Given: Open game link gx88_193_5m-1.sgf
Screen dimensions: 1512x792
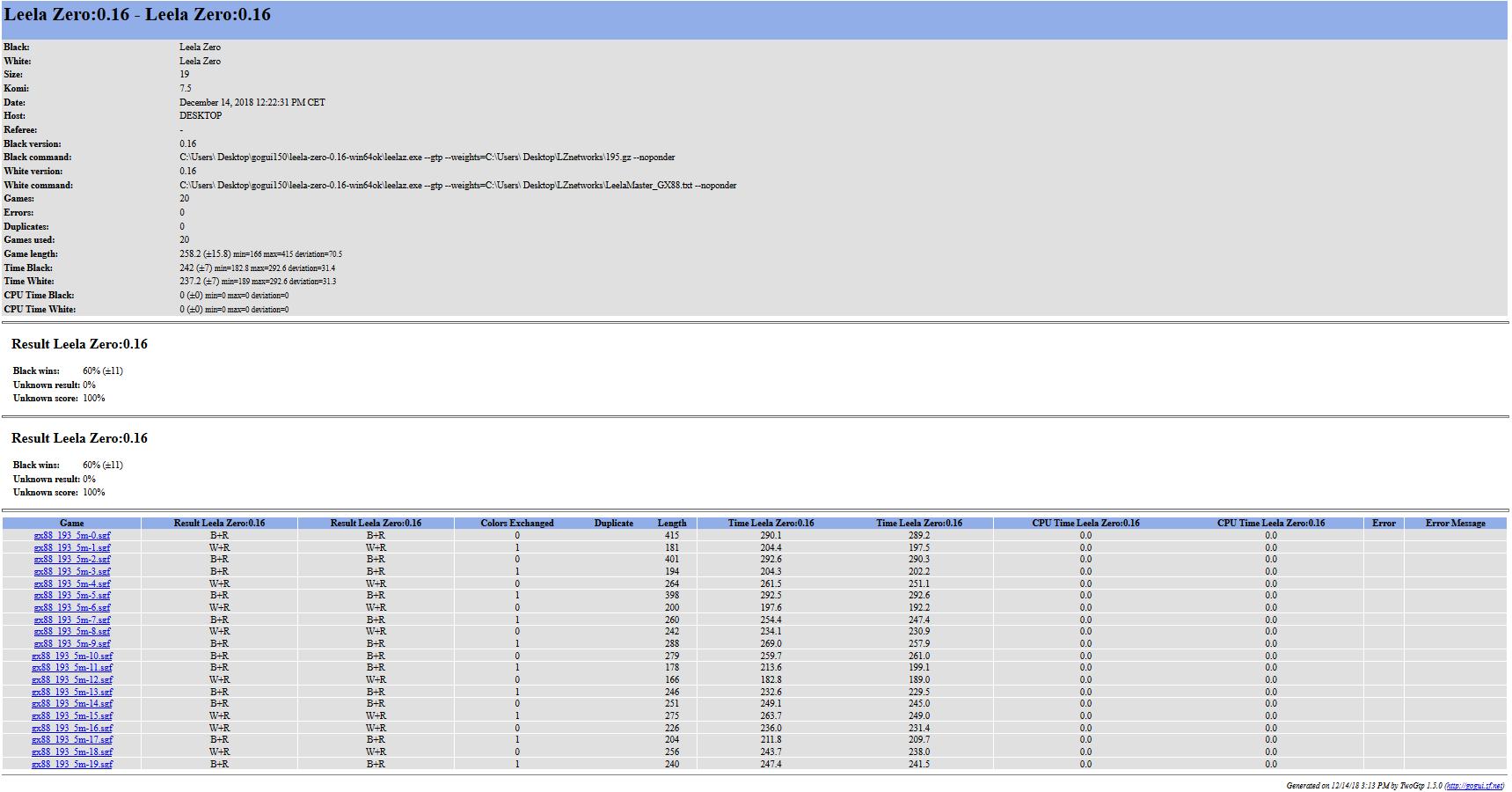Looking at the screenshot, I should click(72, 547).
